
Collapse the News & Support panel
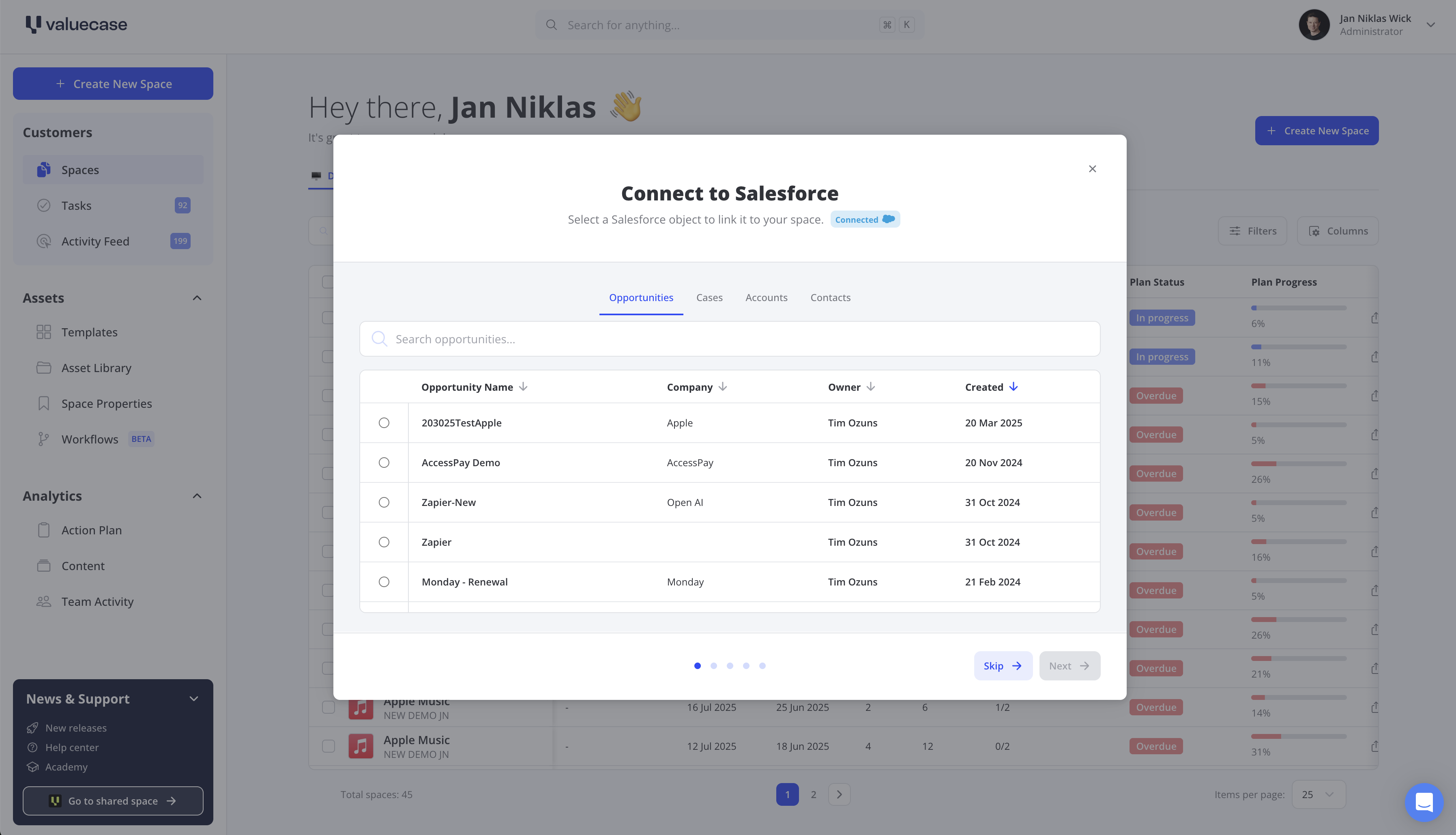(x=194, y=699)
